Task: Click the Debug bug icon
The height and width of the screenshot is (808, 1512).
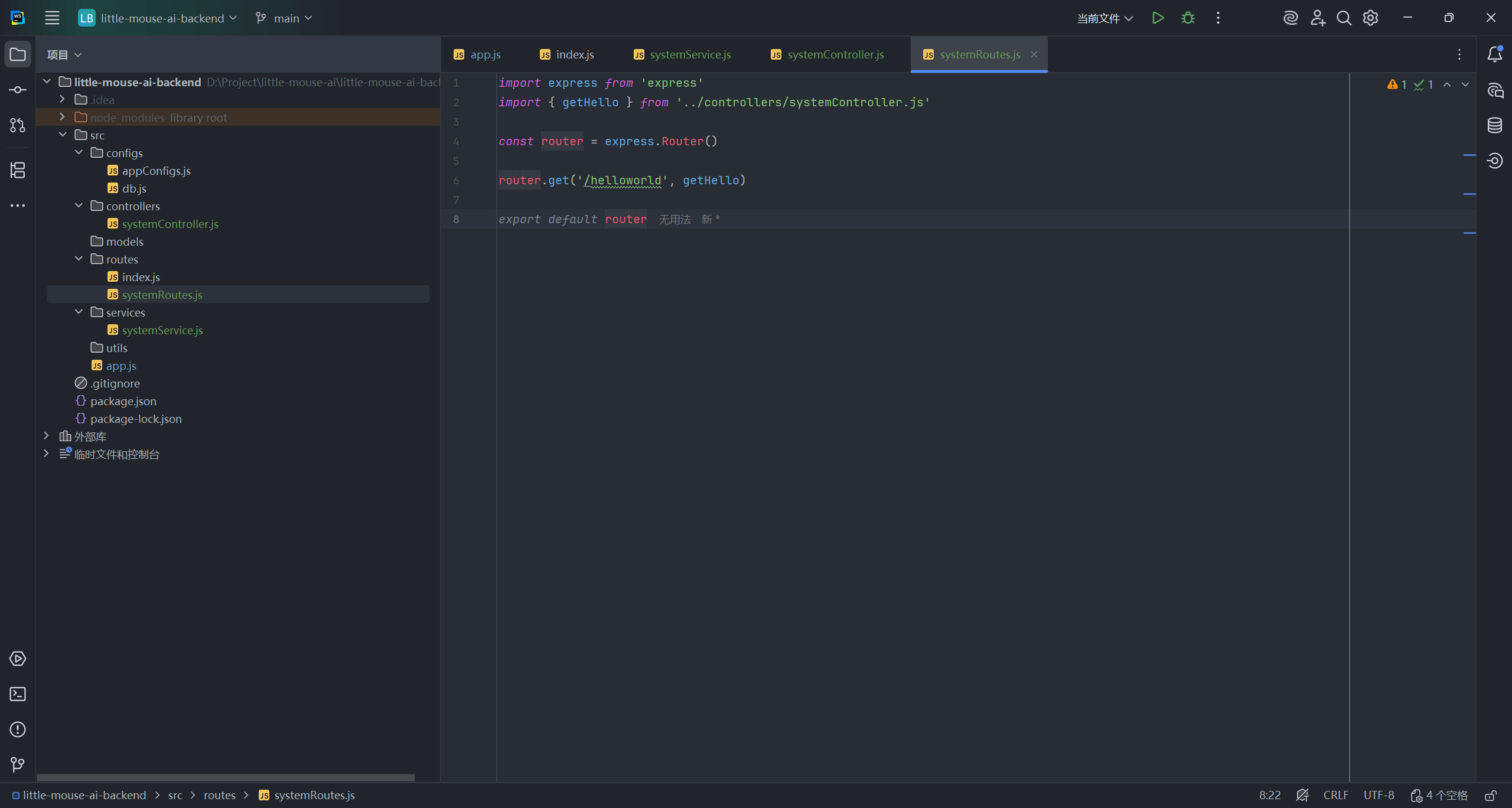Action: [x=1188, y=18]
